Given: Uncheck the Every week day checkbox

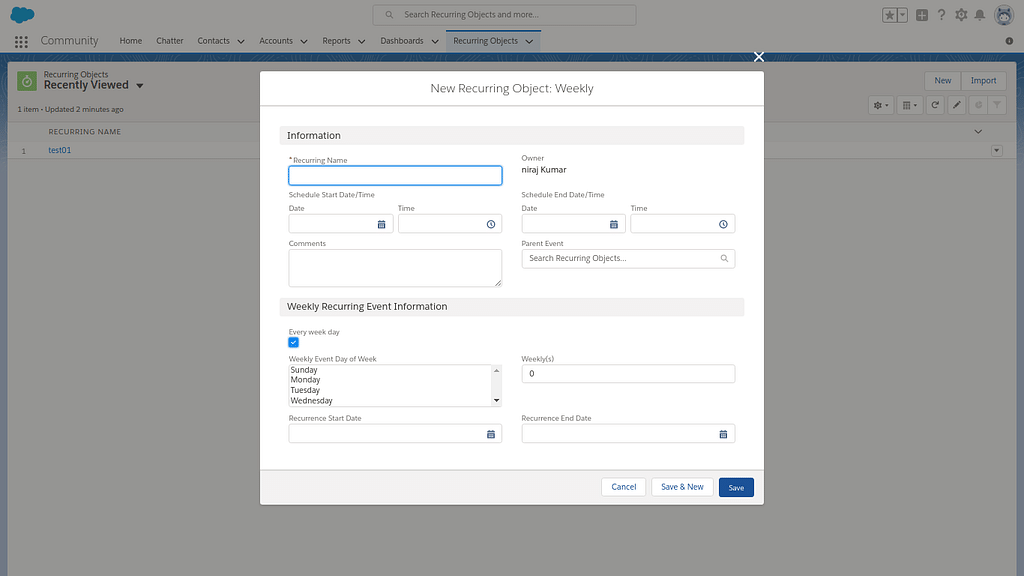Looking at the screenshot, I should click(x=294, y=343).
